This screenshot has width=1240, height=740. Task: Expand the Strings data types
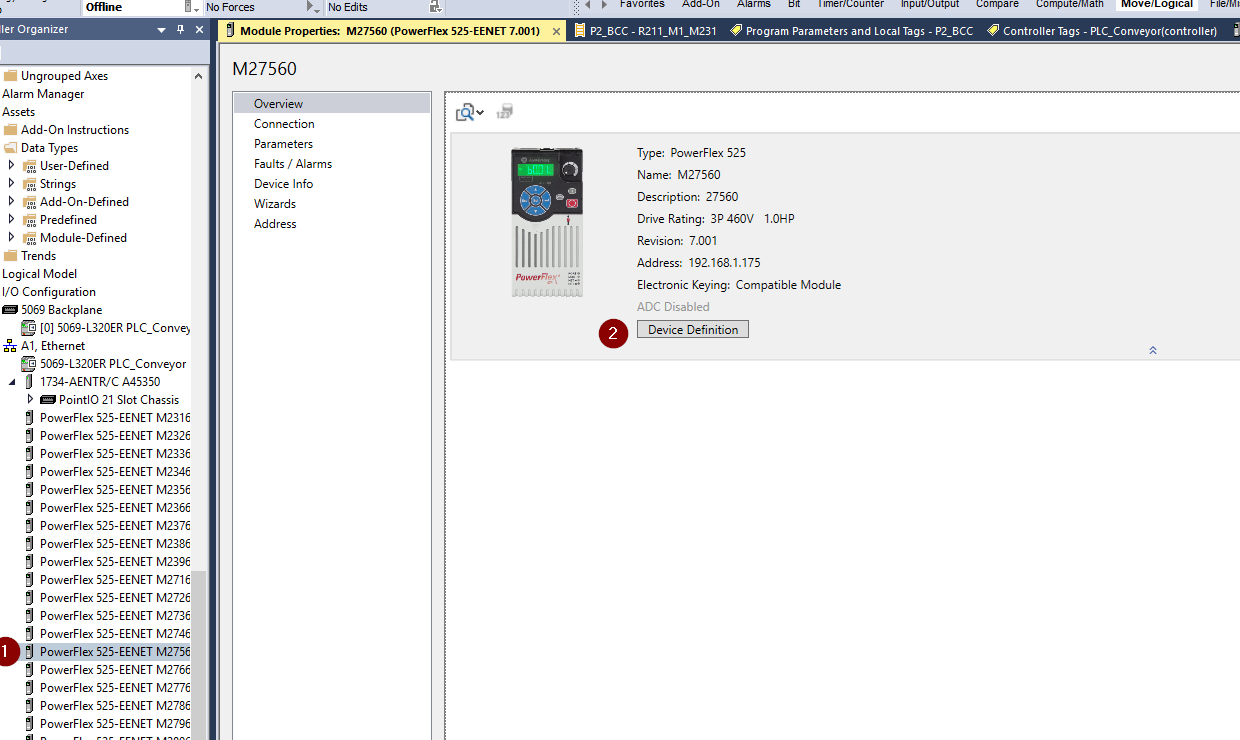click(x=11, y=184)
